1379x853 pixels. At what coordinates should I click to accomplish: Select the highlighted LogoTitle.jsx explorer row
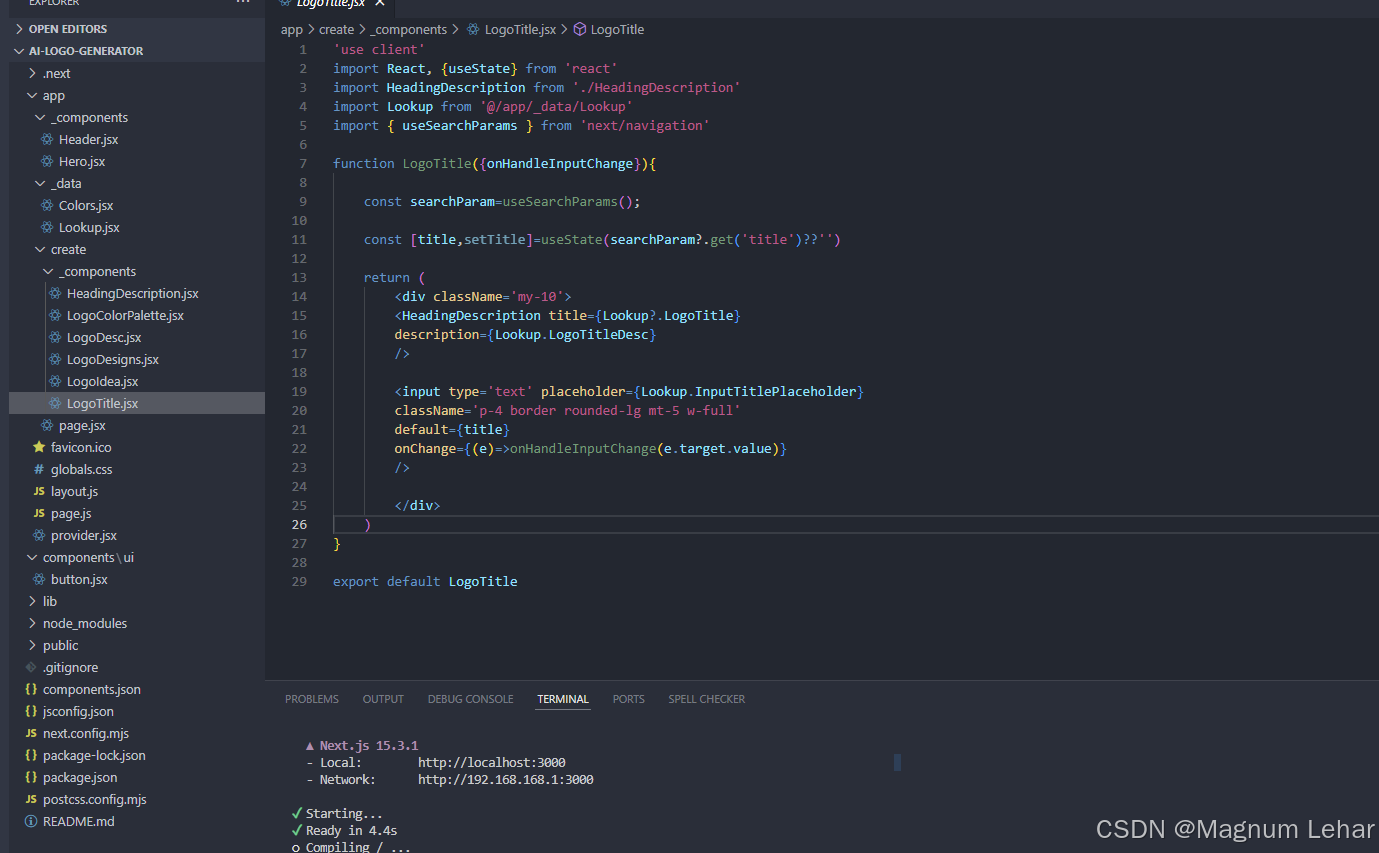tap(137, 403)
